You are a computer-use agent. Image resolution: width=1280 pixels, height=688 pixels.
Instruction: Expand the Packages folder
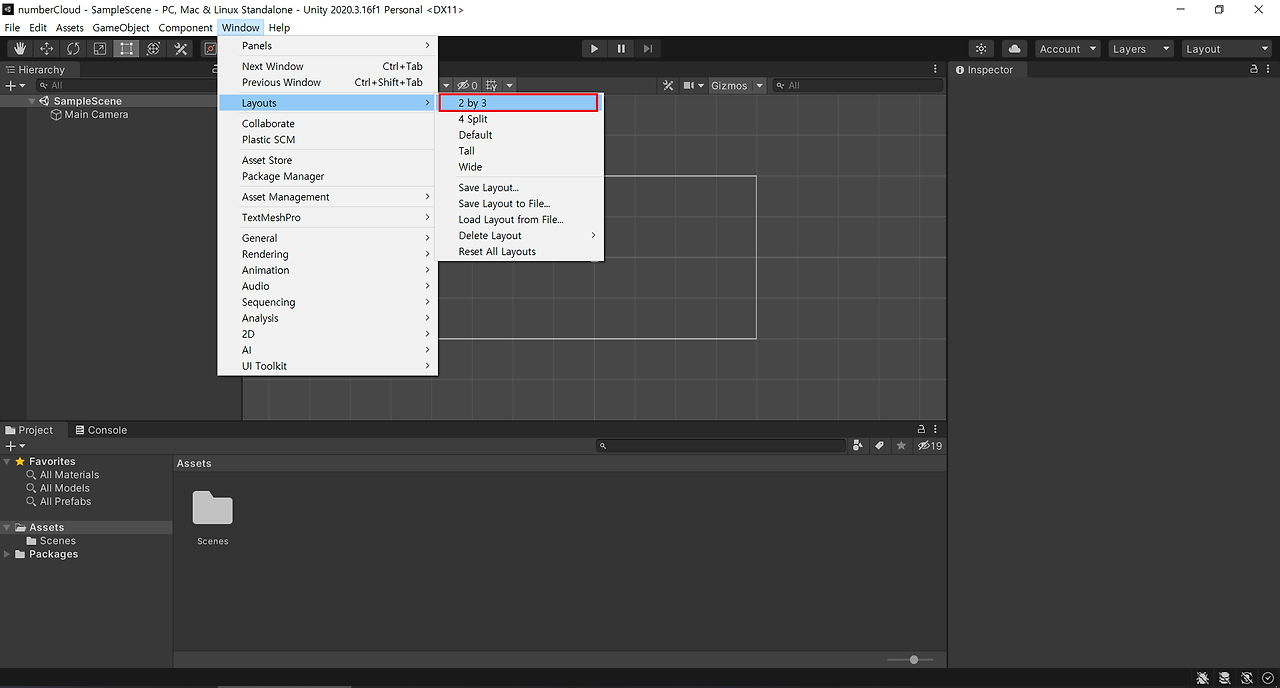[8, 554]
